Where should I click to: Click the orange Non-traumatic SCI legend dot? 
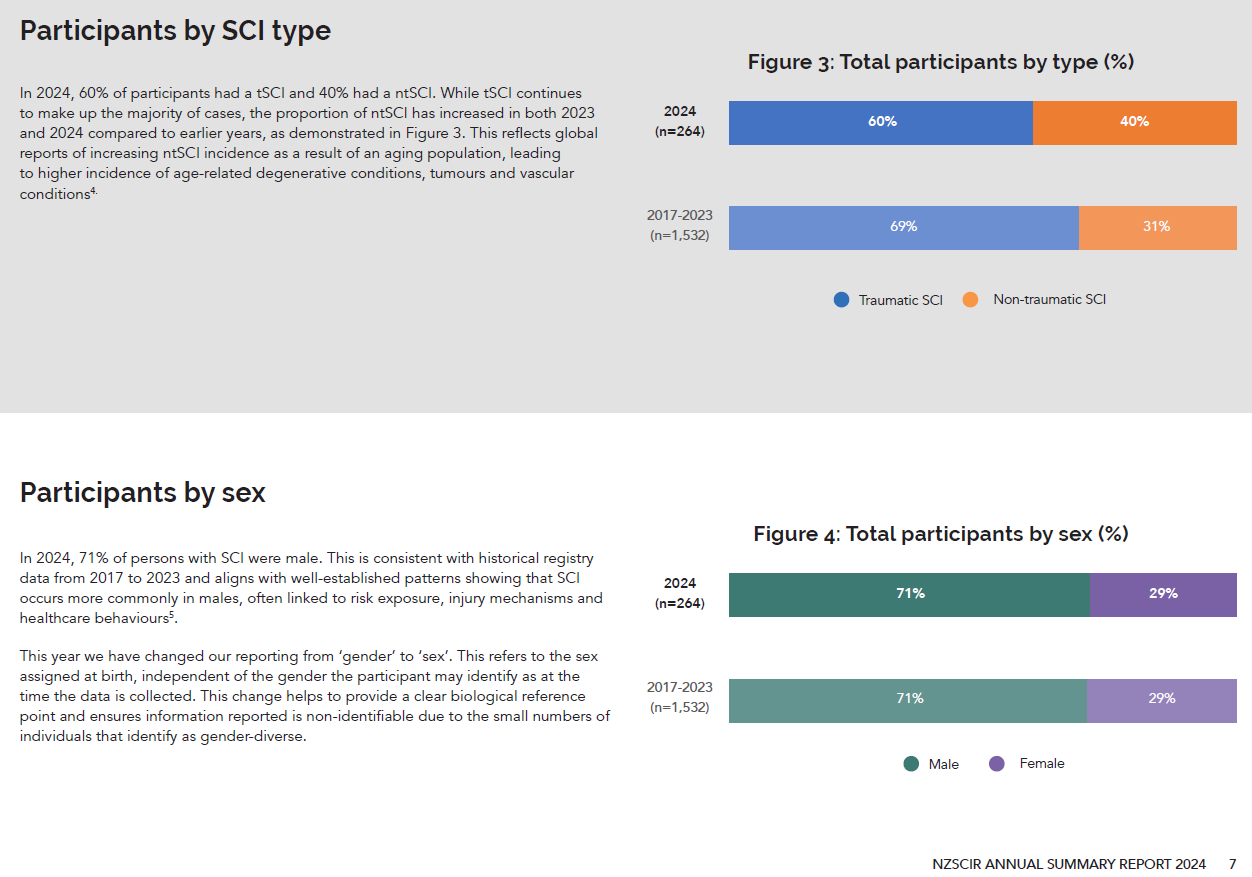coord(970,299)
